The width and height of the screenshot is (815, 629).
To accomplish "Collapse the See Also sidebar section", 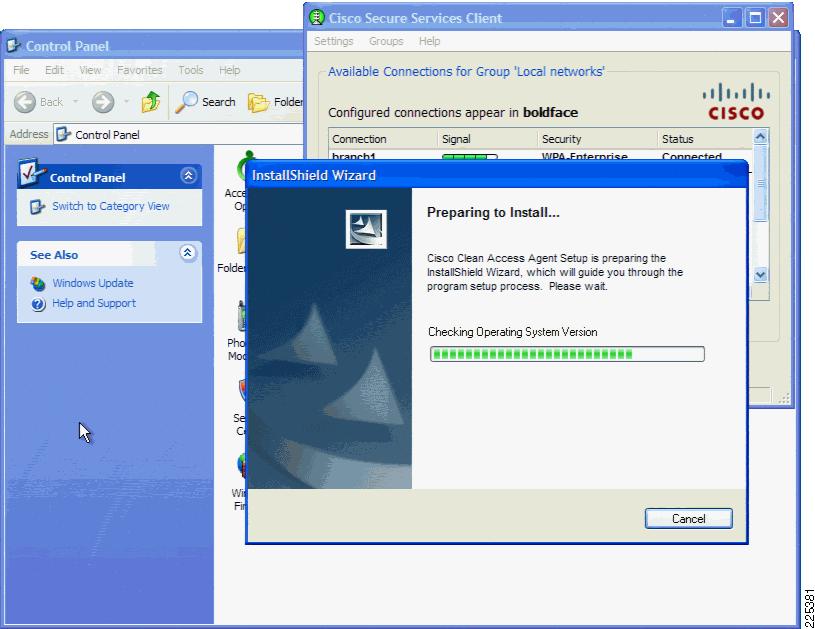I will click(188, 253).
